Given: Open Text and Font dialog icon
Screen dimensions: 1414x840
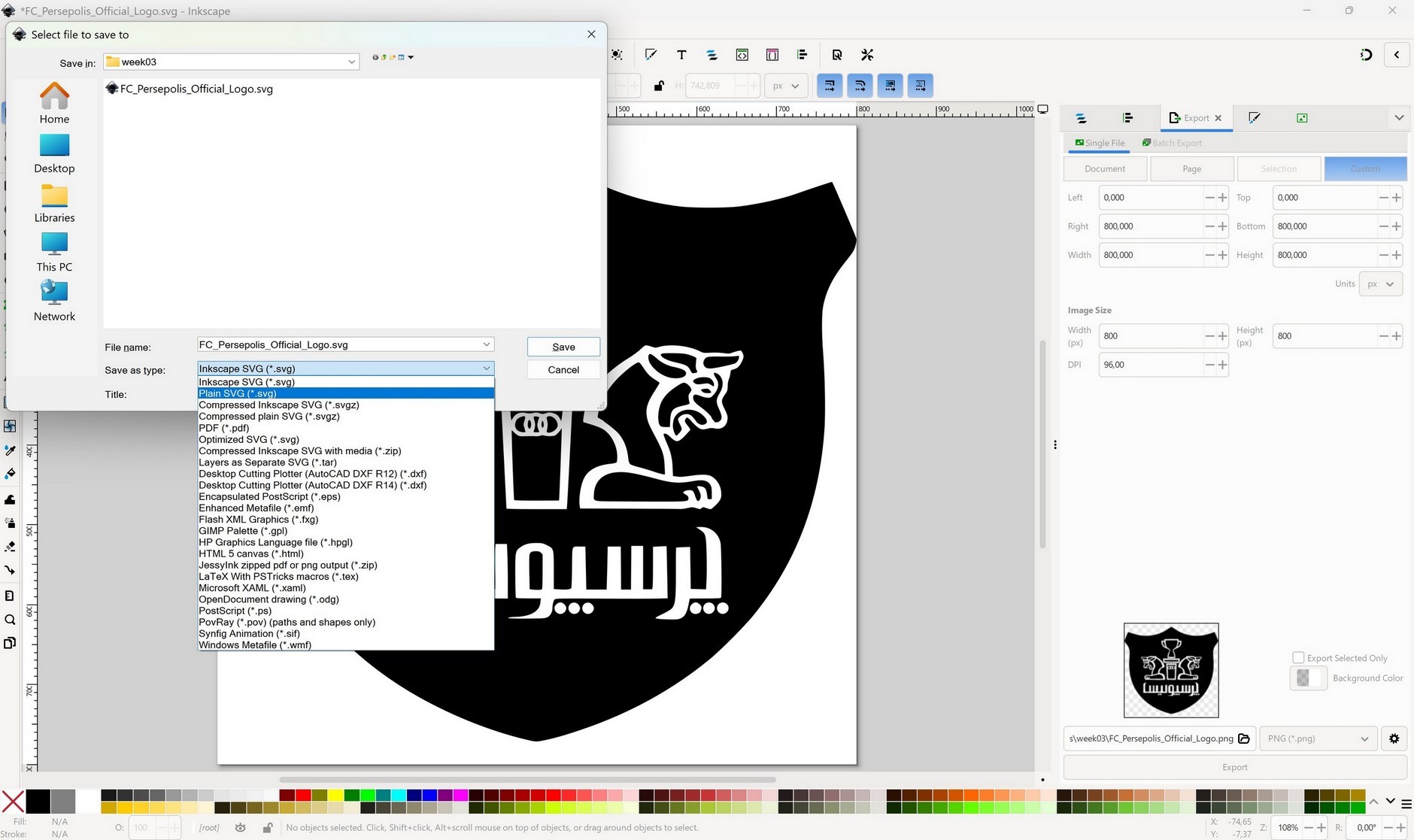Looking at the screenshot, I should [x=681, y=55].
